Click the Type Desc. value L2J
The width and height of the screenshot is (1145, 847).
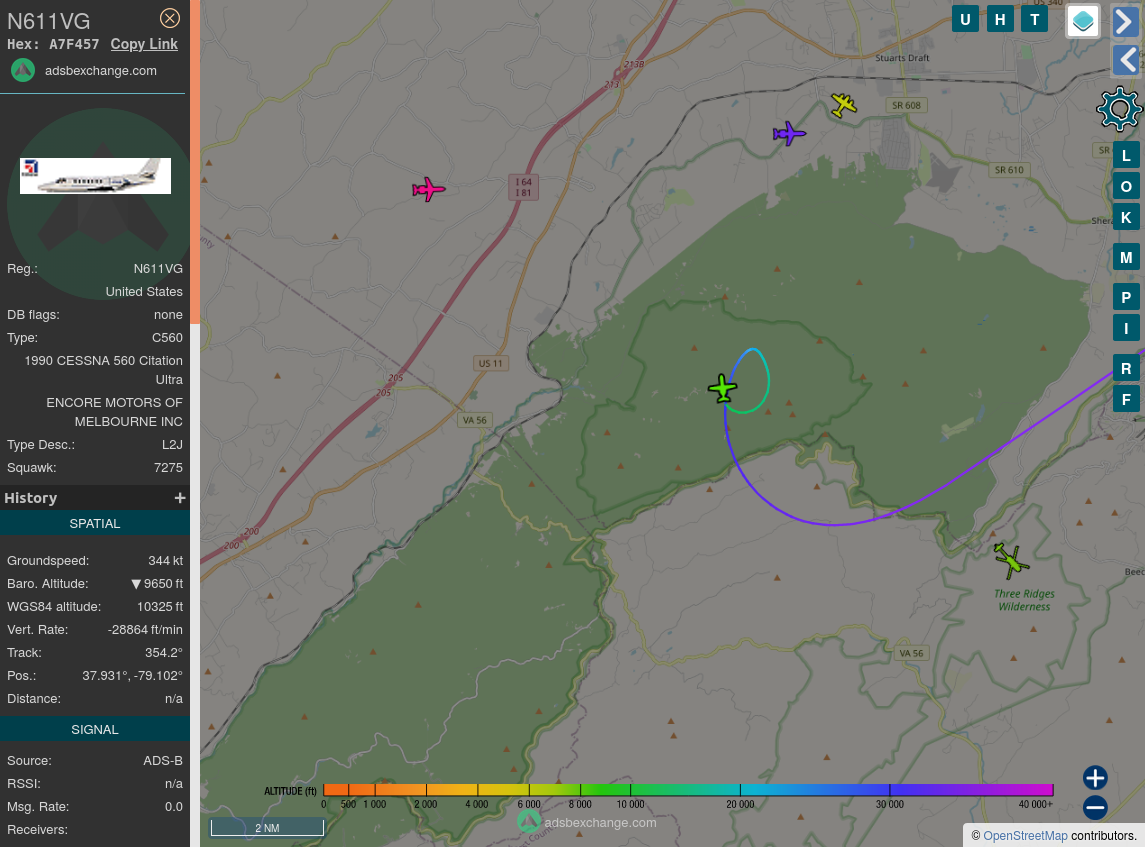click(172, 445)
